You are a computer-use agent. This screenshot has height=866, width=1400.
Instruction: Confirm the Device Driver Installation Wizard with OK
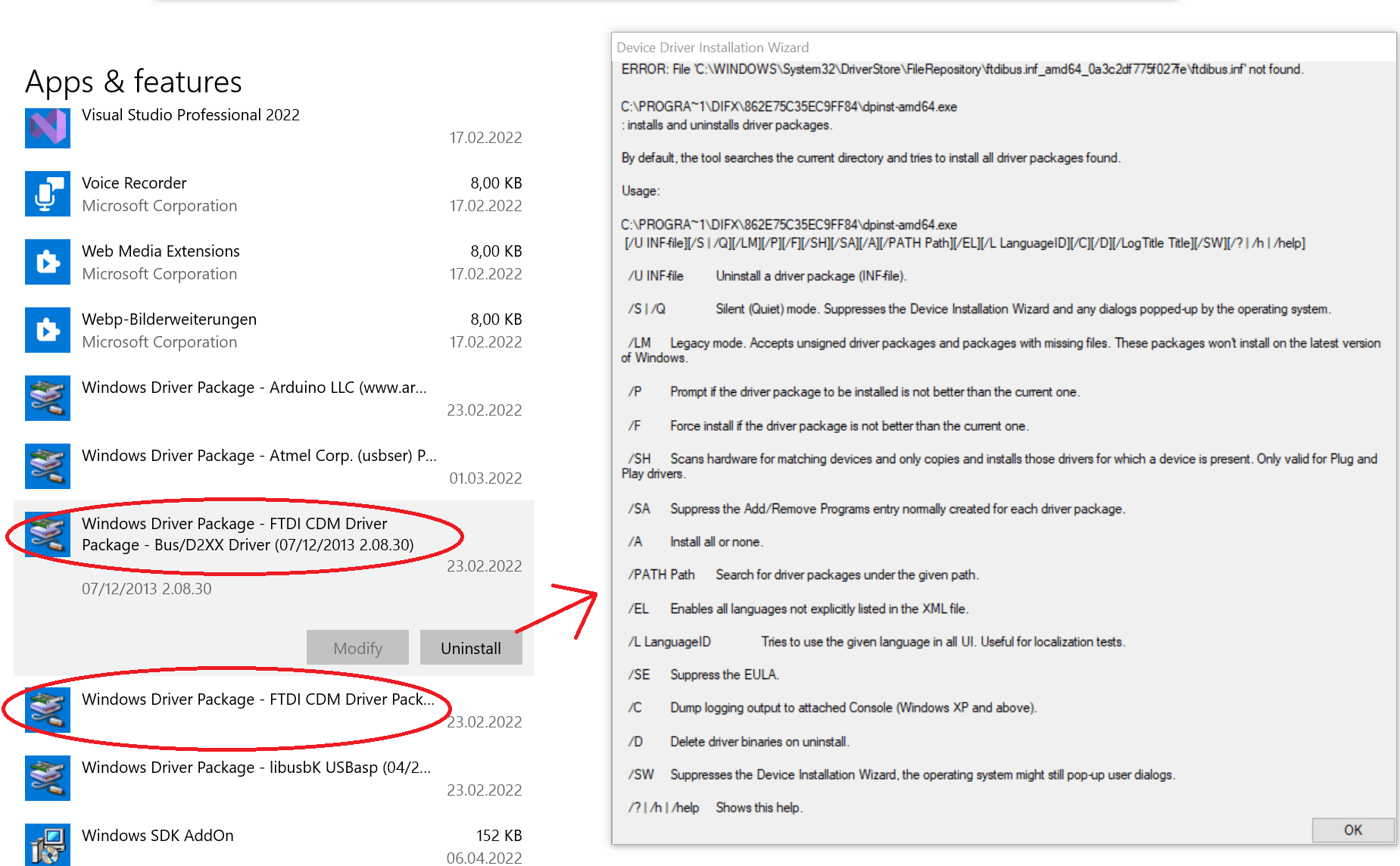click(1353, 830)
